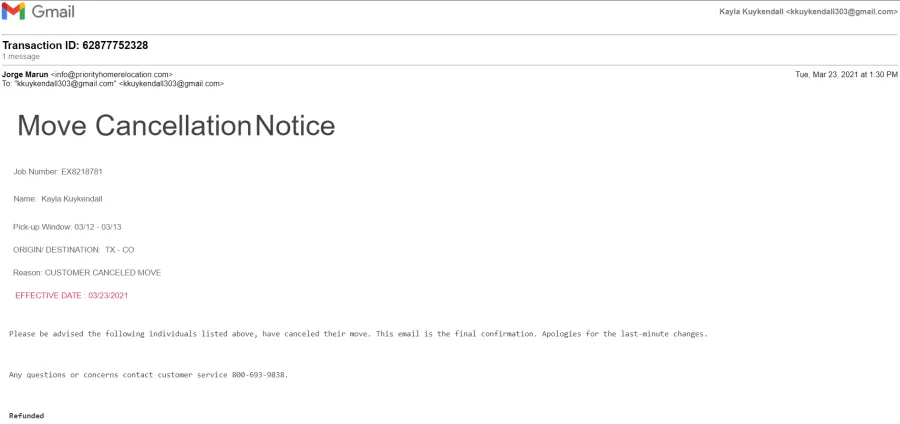Click the message date Tue, Mar 23, 2021
Viewport: 900px width, 424px height.
(846, 75)
